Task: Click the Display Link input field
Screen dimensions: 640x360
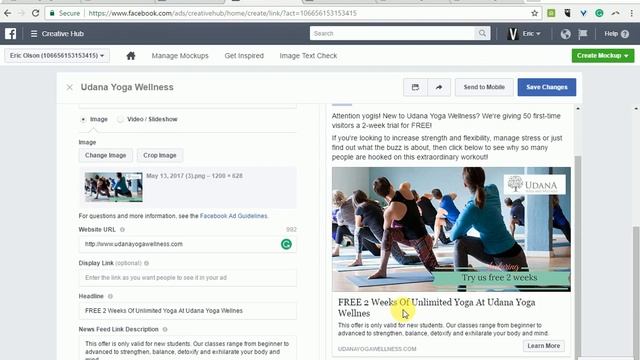Action: 188,278
